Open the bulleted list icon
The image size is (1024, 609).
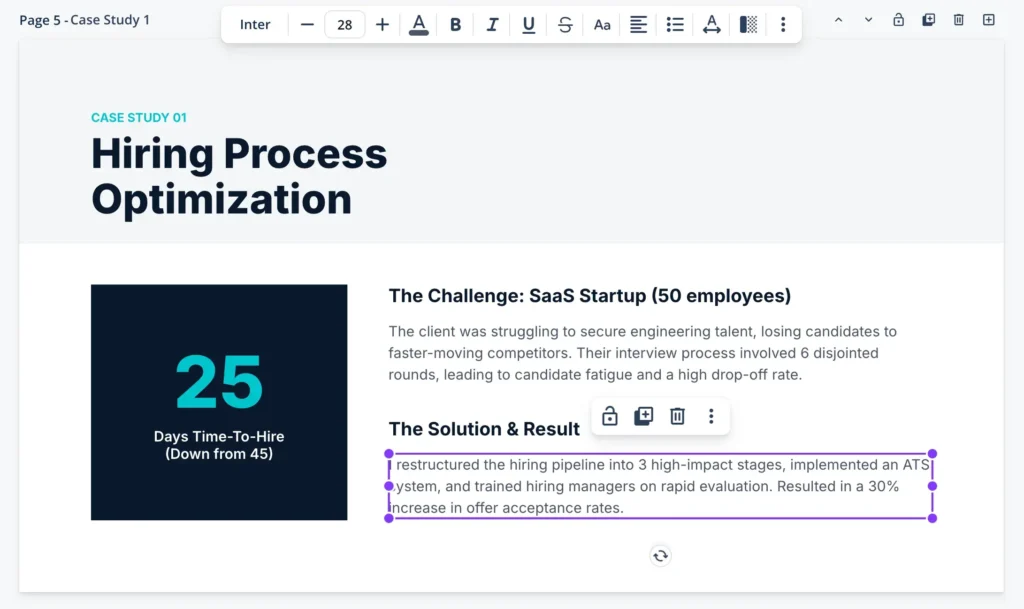(x=675, y=24)
